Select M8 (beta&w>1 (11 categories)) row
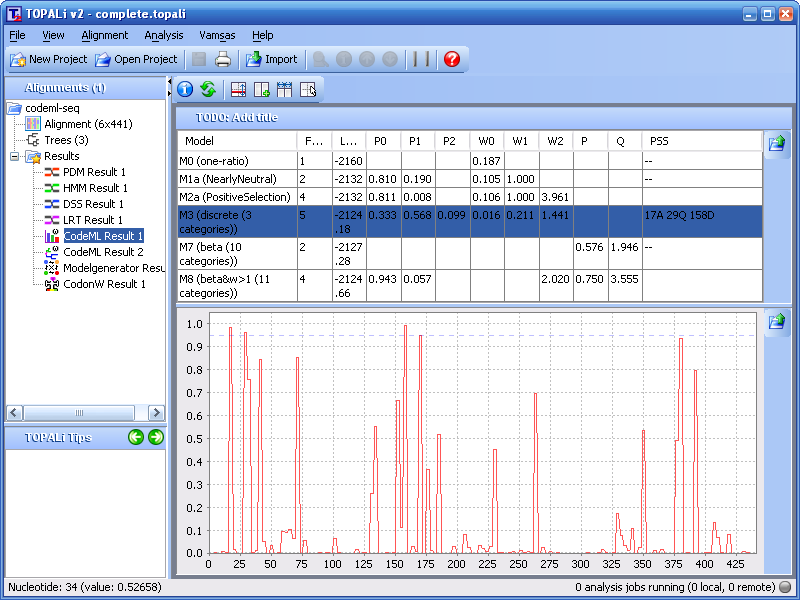The height and width of the screenshot is (600, 800). (x=470, y=286)
